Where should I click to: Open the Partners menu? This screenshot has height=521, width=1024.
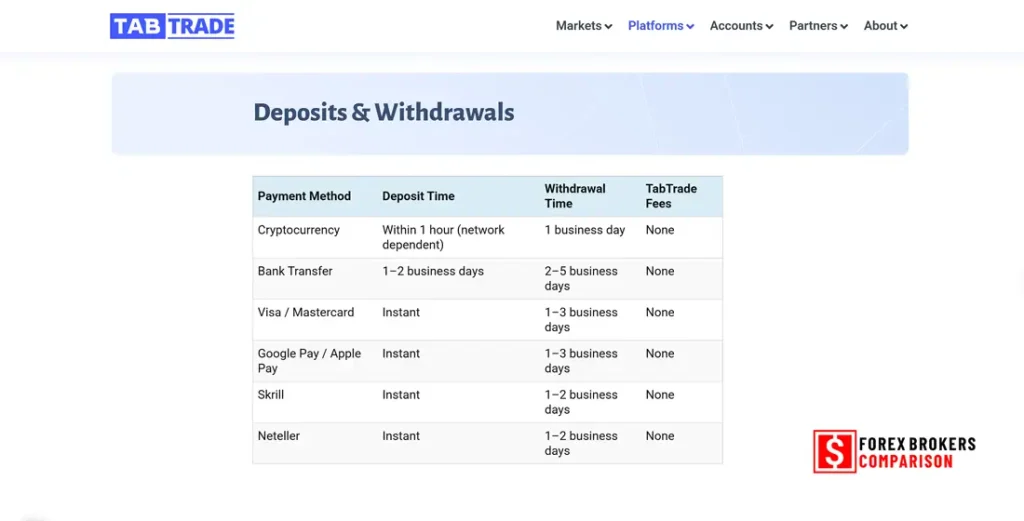coord(818,26)
